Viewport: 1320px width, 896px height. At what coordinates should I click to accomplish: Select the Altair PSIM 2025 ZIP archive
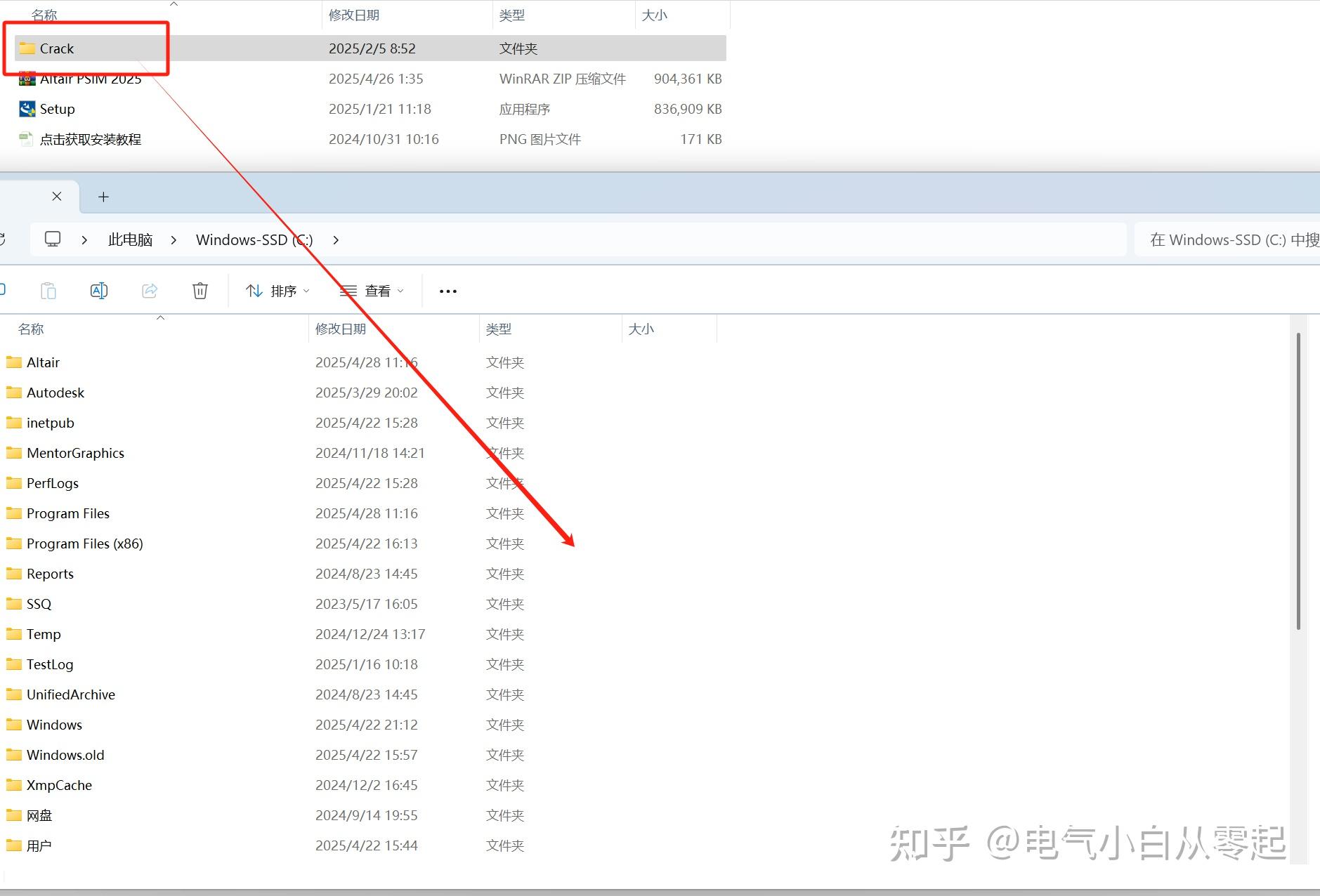pyautogui.click(x=90, y=78)
